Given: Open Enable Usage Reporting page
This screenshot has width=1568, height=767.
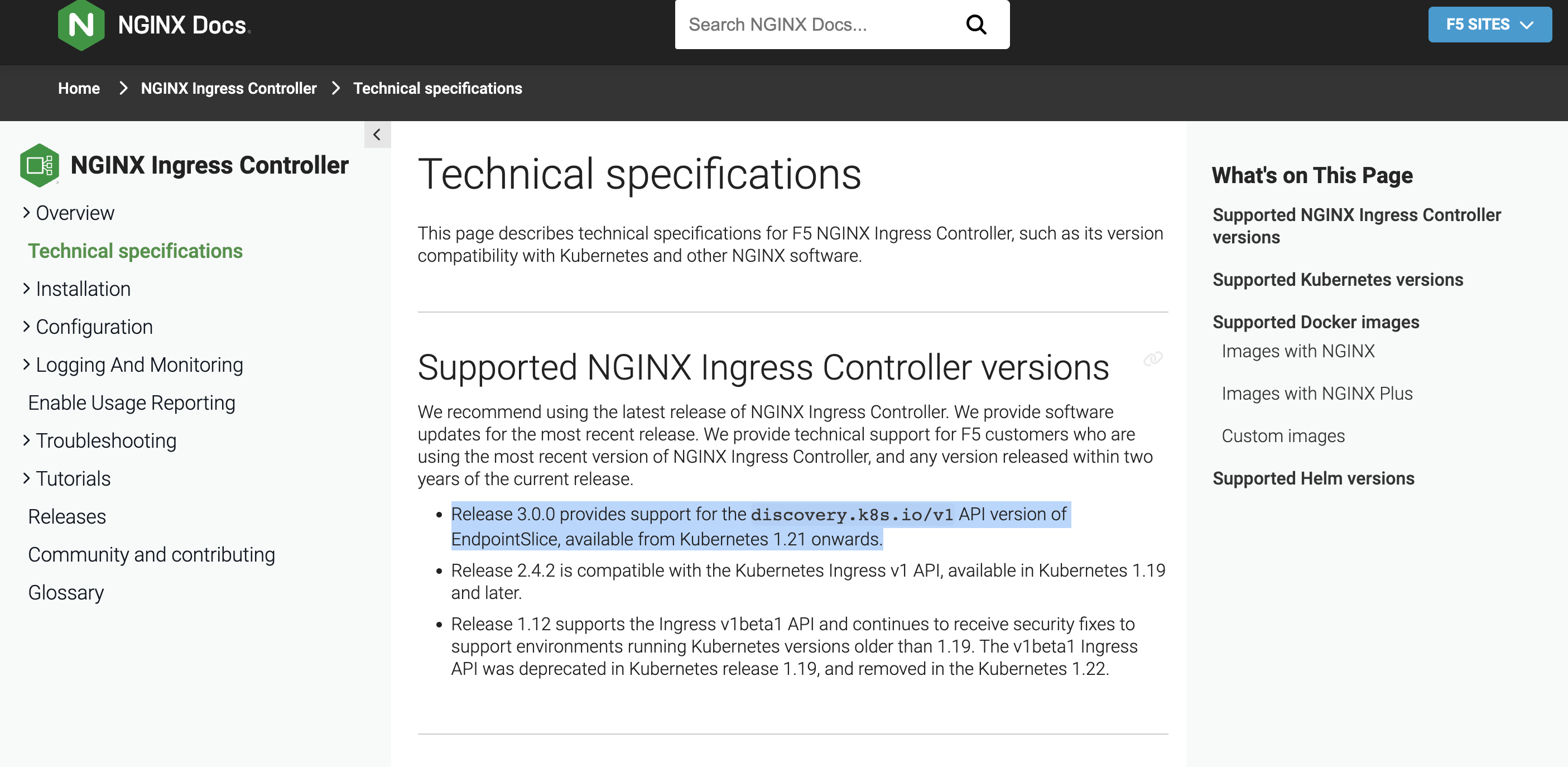Looking at the screenshot, I should 132,403.
